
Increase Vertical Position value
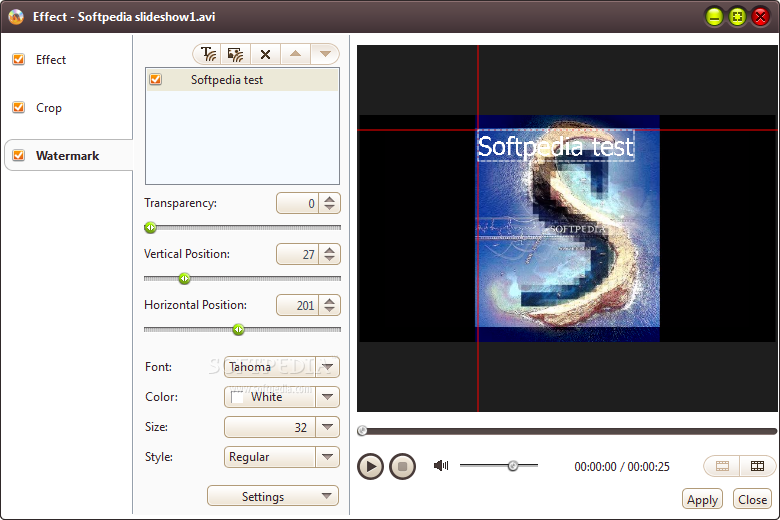pyautogui.click(x=329, y=250)
